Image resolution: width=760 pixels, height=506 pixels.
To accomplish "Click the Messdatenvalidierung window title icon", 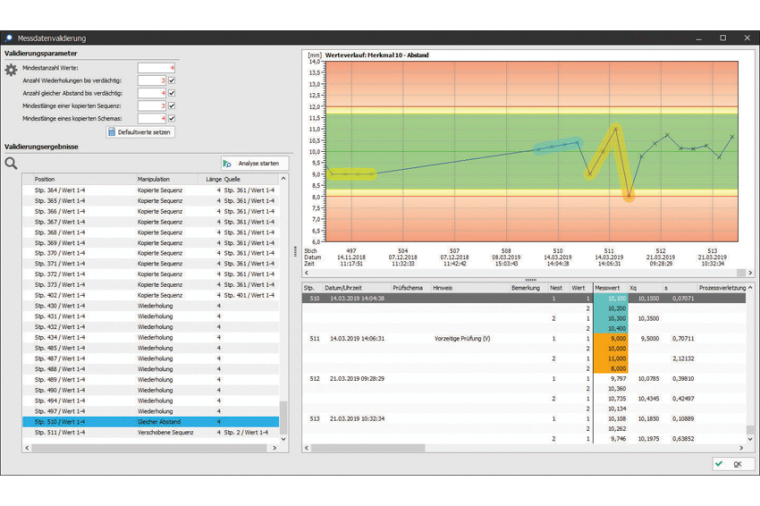I will (9, 37).
